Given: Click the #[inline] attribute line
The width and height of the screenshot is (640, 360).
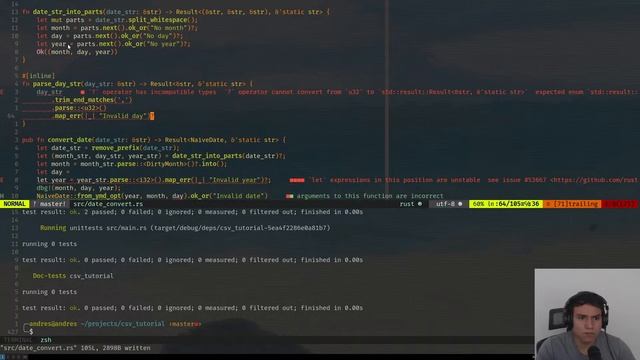Looking at the screenshot, I should click(38, 76).
